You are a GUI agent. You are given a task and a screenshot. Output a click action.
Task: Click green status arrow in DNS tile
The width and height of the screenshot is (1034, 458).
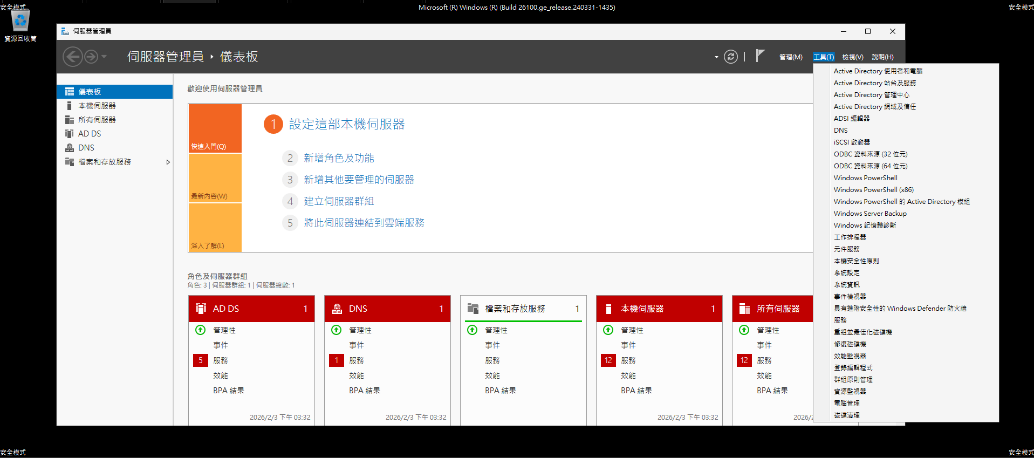pos(336,330)
